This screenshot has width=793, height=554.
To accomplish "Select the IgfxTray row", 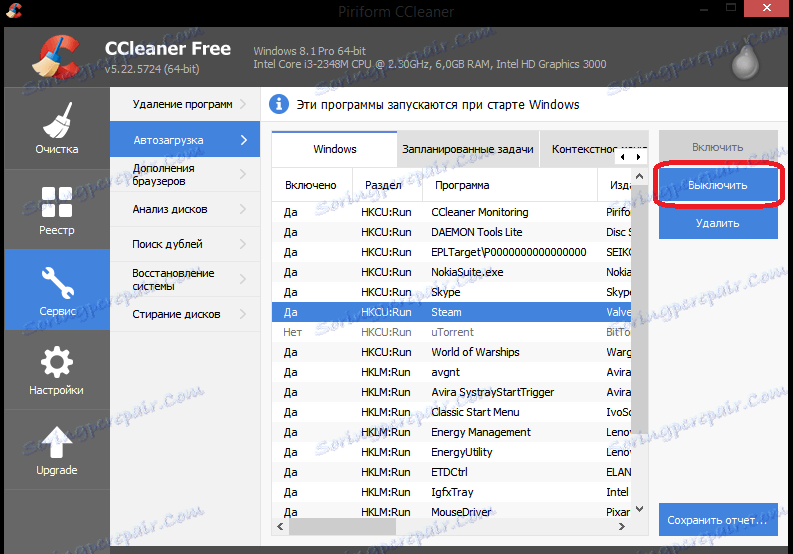I will [452, 492].
